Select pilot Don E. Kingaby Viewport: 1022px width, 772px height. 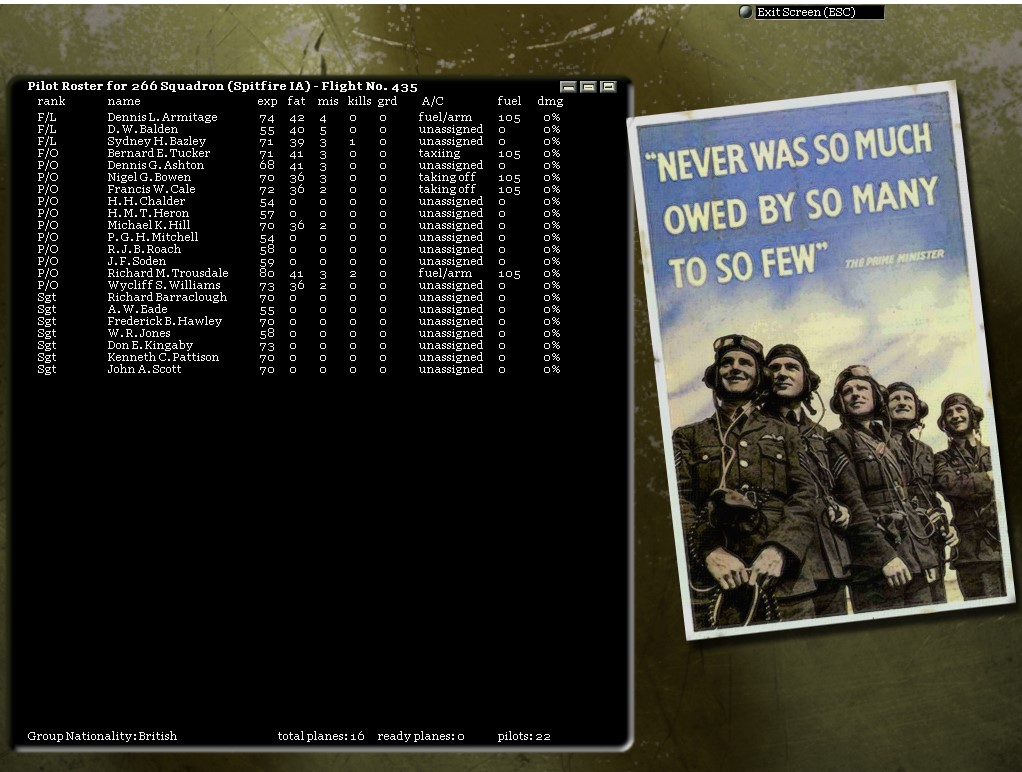(x=150, y=346)
